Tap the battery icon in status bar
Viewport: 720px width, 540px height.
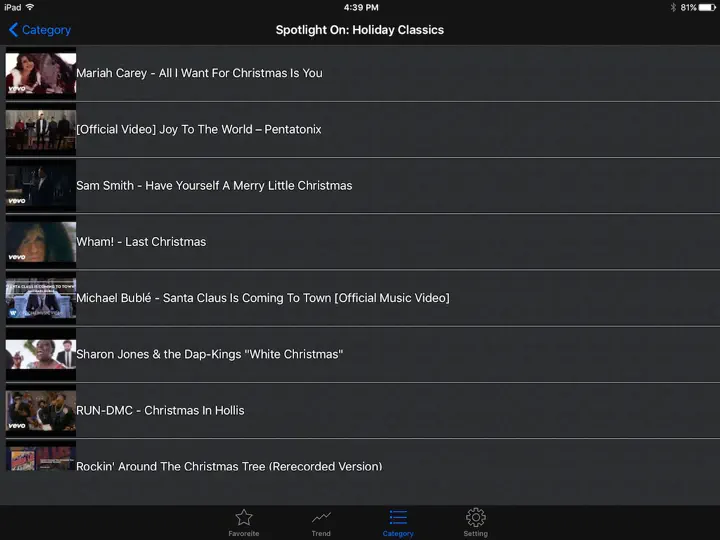click(x=707, y=7)
